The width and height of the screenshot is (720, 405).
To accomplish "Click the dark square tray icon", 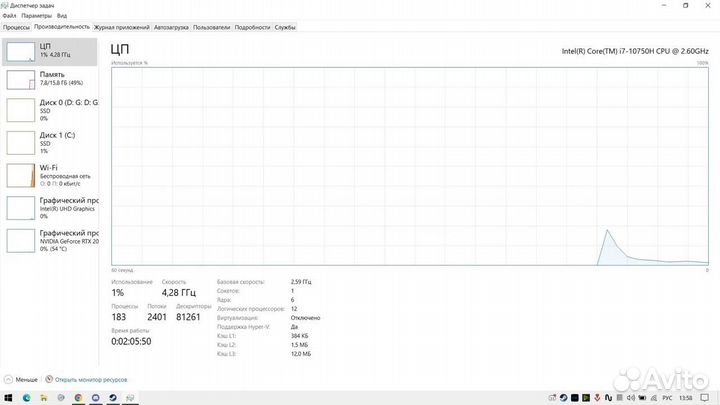I will (574, 398).
